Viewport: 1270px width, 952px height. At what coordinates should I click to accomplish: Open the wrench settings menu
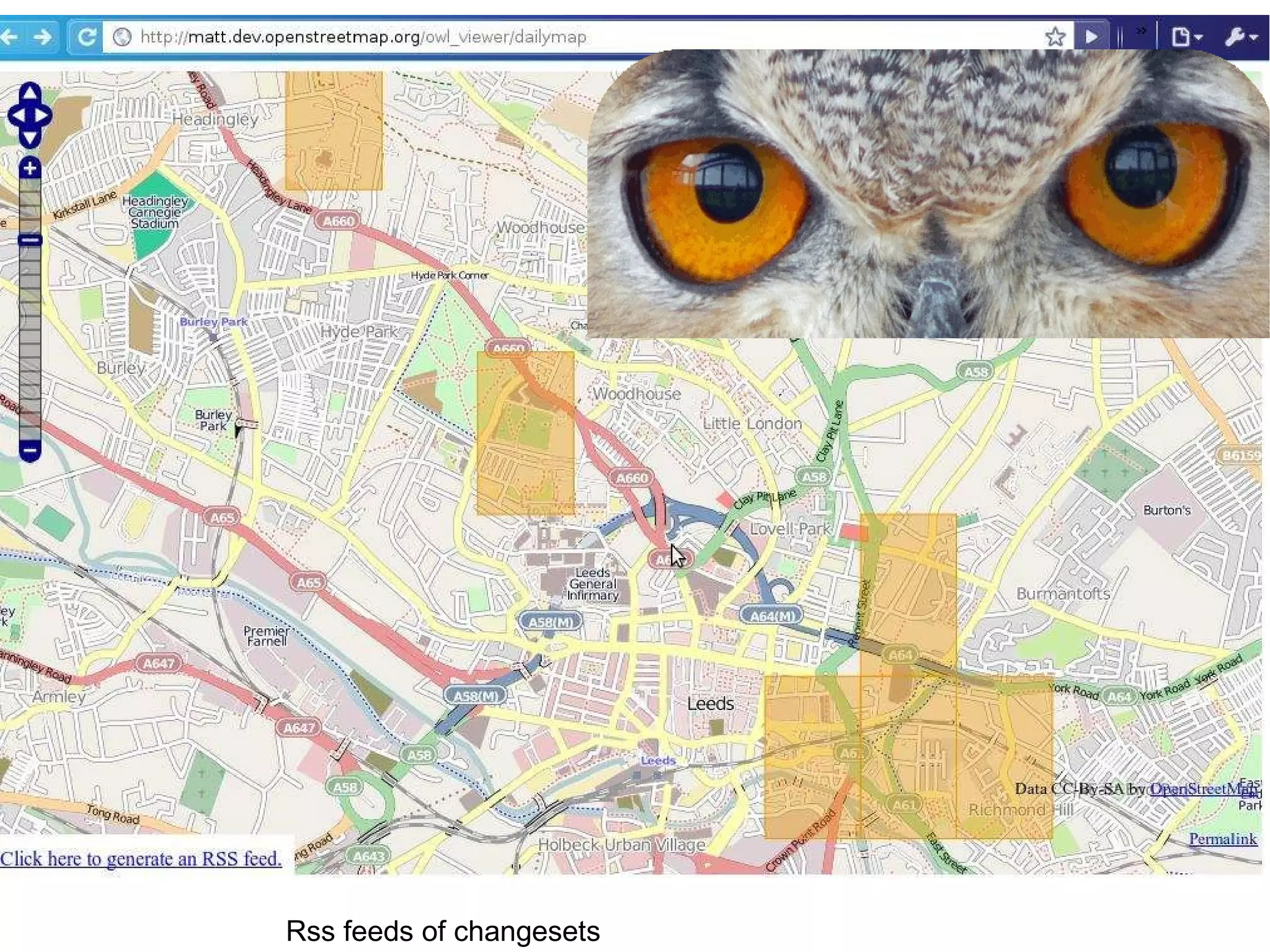click(x=1240, y=37)
